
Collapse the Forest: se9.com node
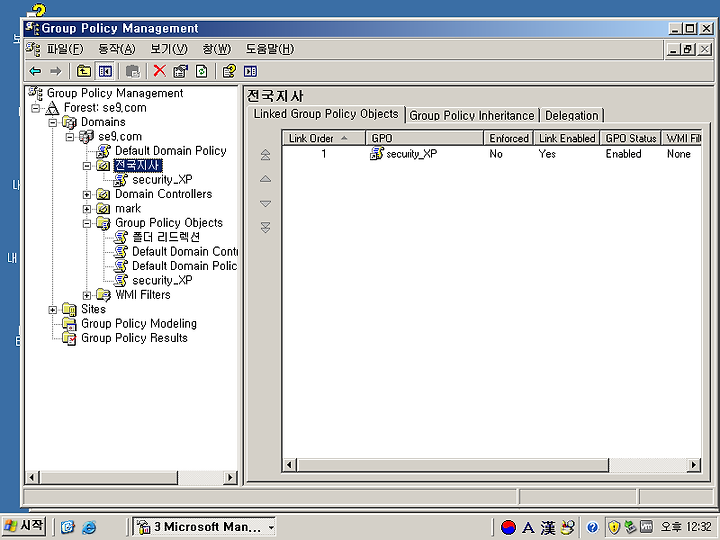click(35, 108)
